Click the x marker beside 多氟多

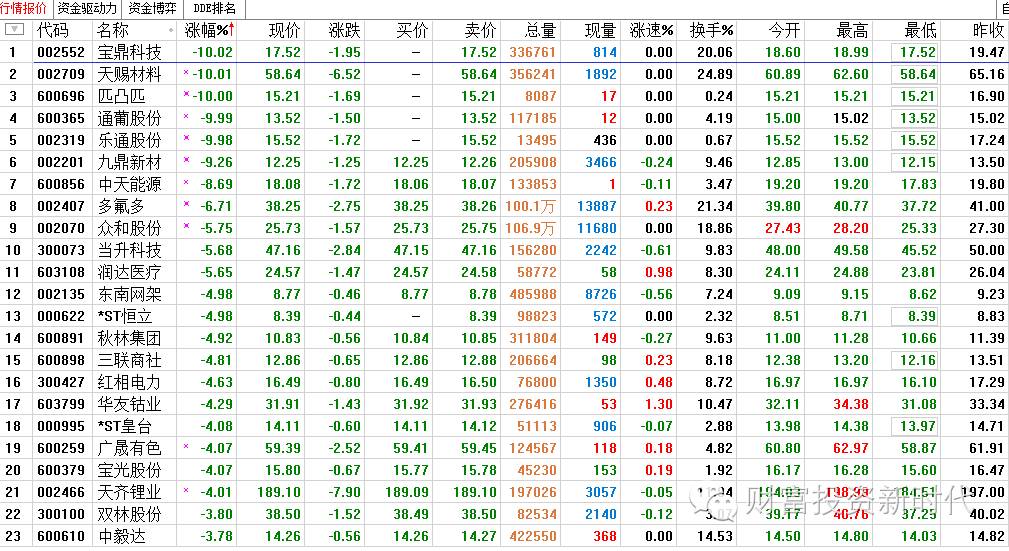(x=186, y=204)
